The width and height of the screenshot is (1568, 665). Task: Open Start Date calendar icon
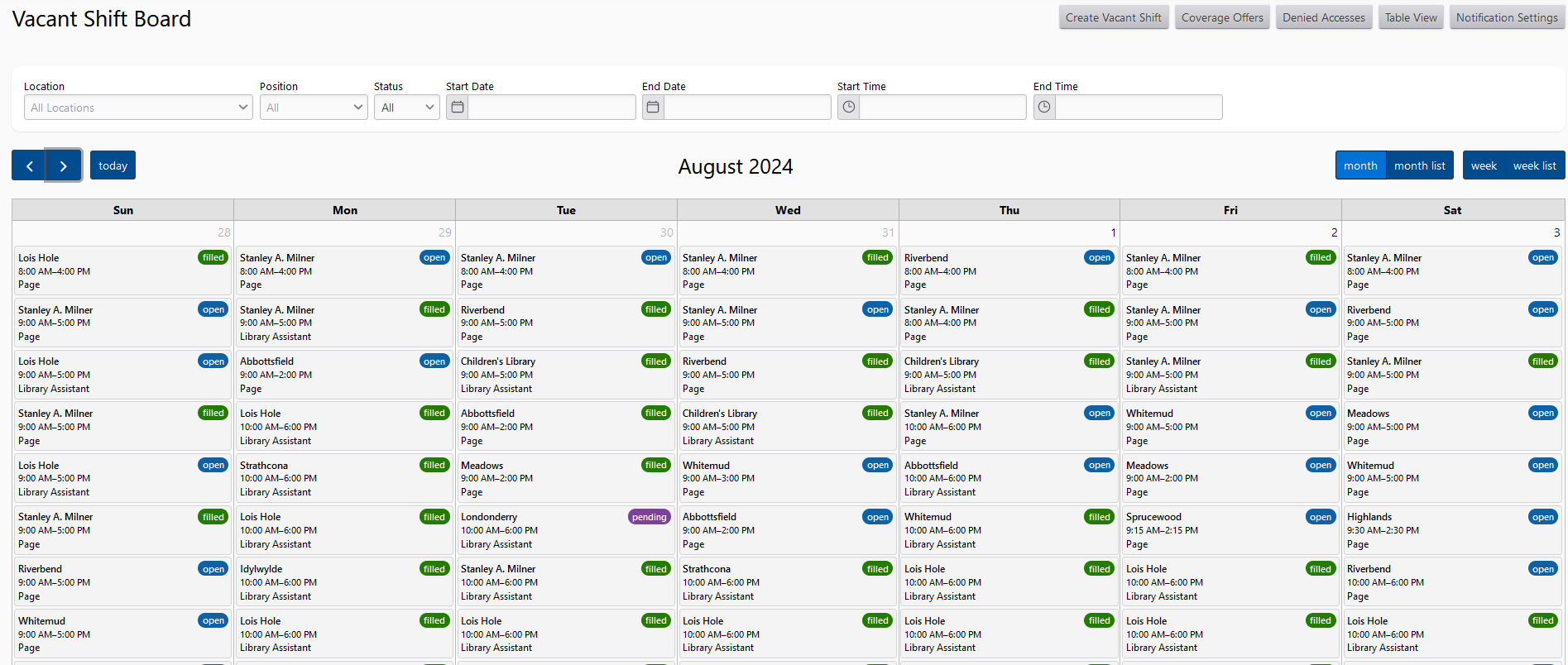coord(458,108)
